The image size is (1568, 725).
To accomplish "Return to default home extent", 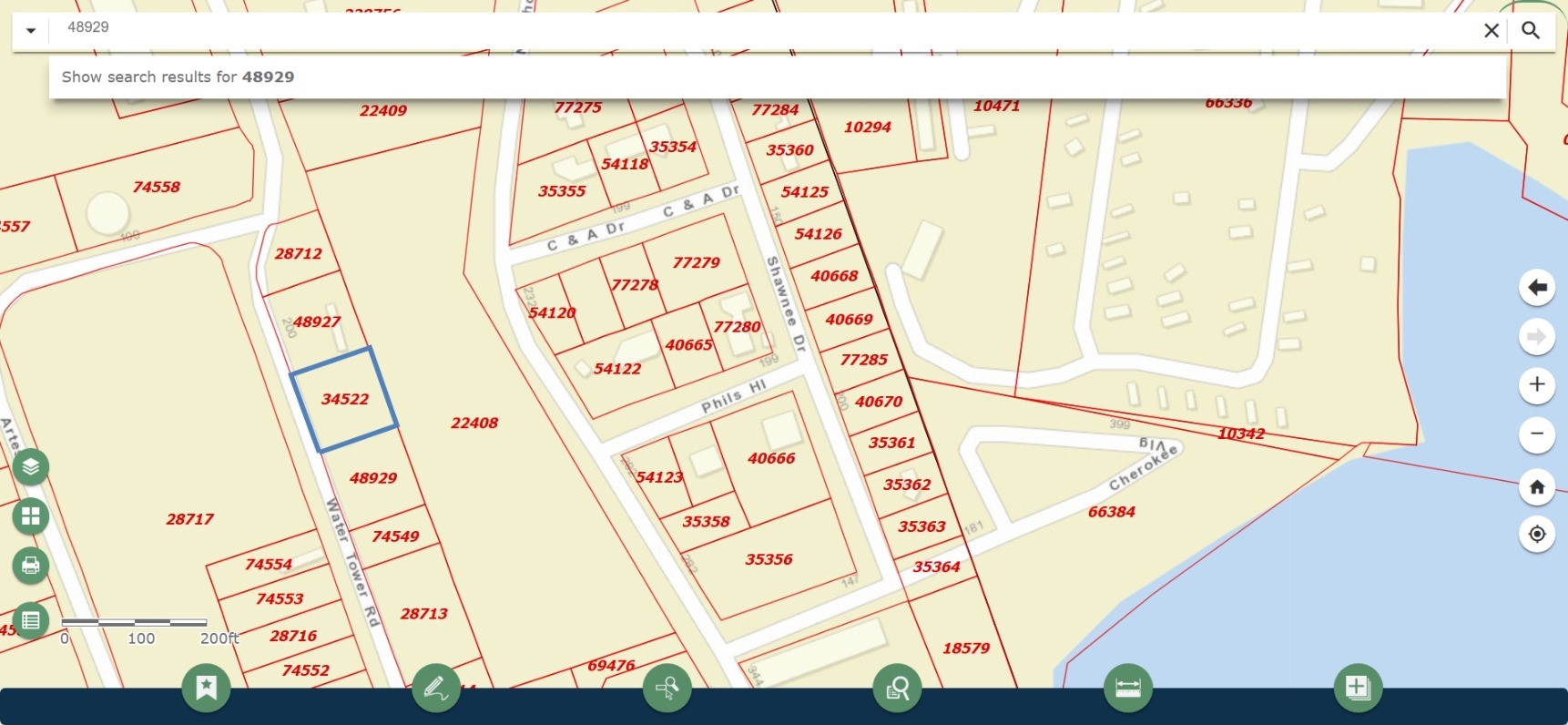I will tap(1537, 486).
